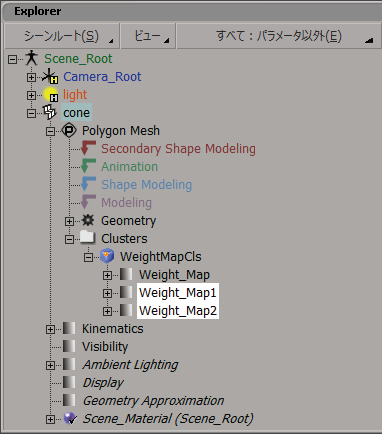Click the Camera_Root null icon
This screenshot has height=434, width=382.
click(50, 77)
